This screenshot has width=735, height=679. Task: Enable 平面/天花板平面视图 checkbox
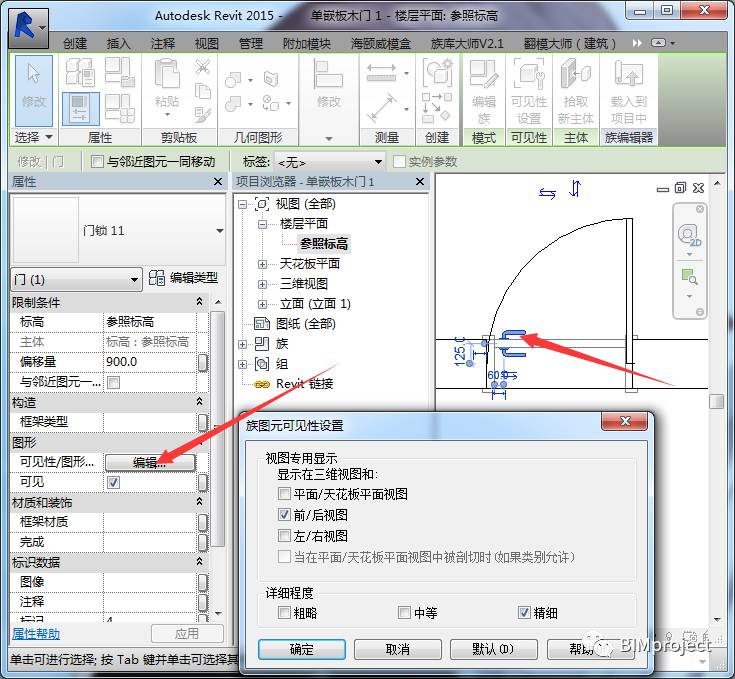pyautogui.click(x=284, y=494)
